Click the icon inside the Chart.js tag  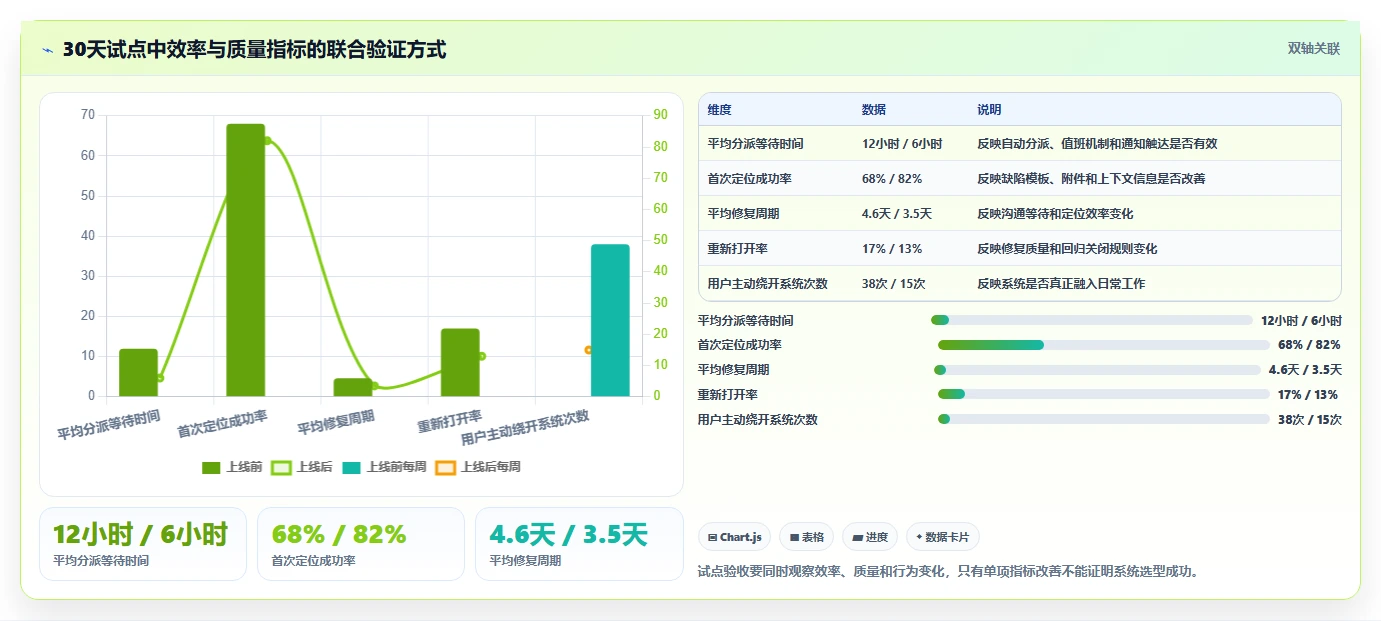click(712, 537)
